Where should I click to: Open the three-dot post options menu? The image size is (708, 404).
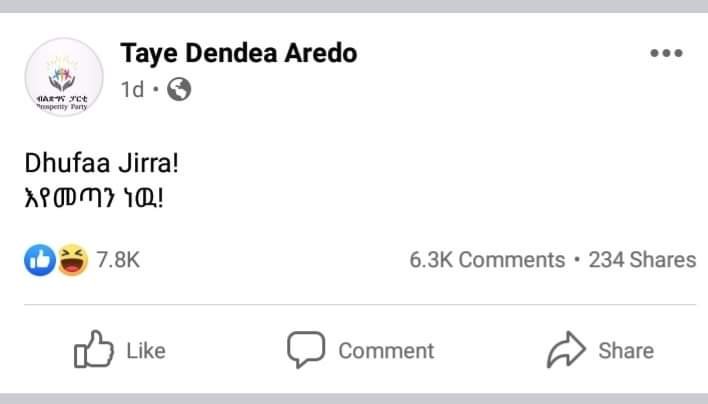tap(665, 54)
